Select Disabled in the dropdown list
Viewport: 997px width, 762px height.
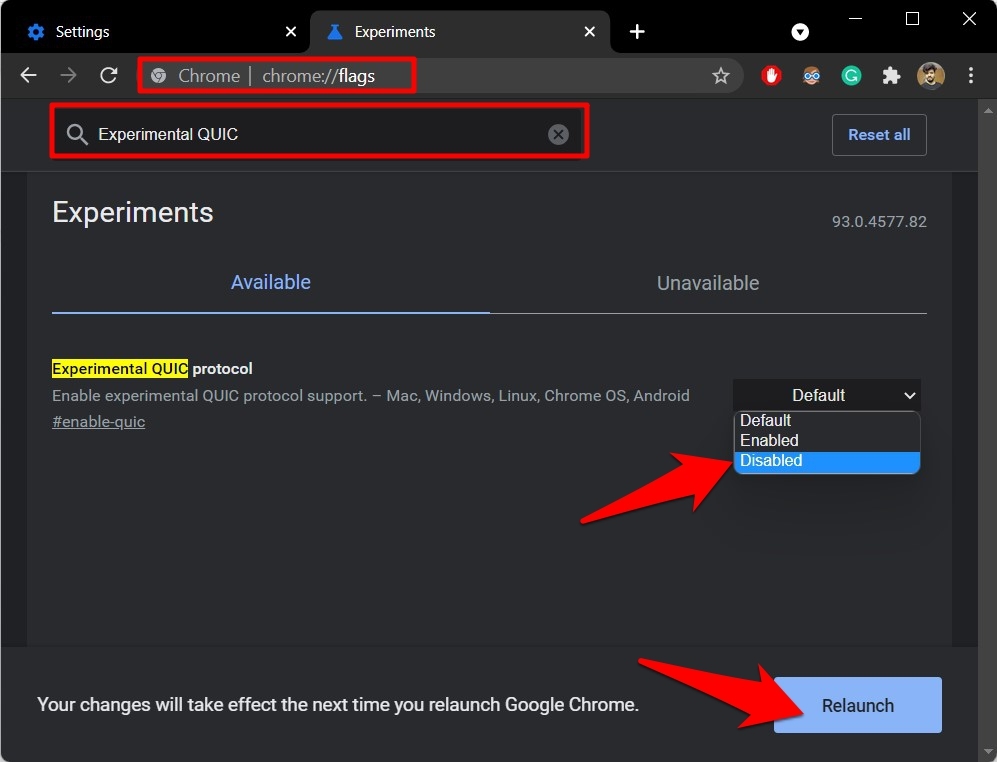826,461
